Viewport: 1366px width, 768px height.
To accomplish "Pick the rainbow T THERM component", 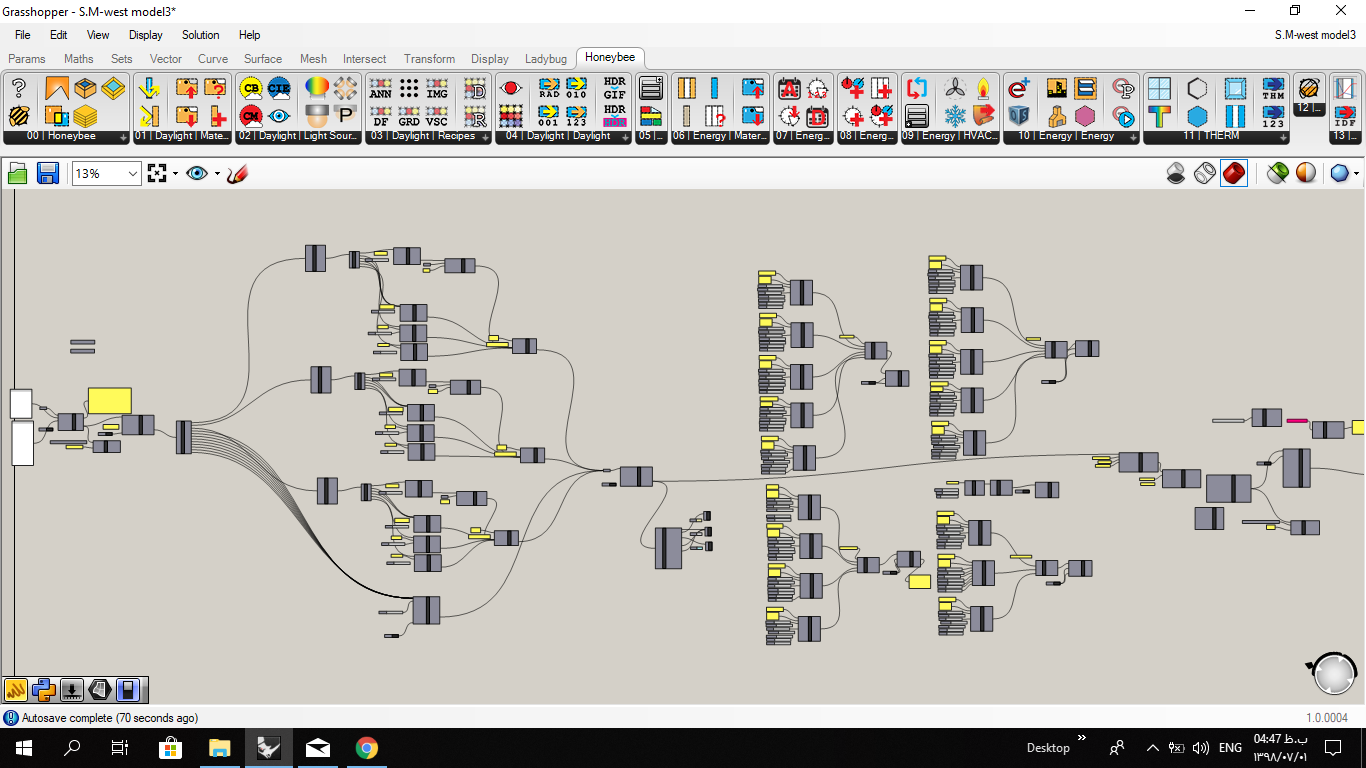I will 1160,116.
